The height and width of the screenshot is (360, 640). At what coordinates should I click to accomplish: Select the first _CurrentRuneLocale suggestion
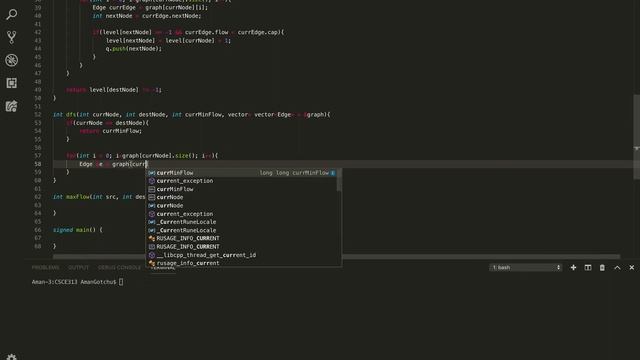tap(241, 222)
